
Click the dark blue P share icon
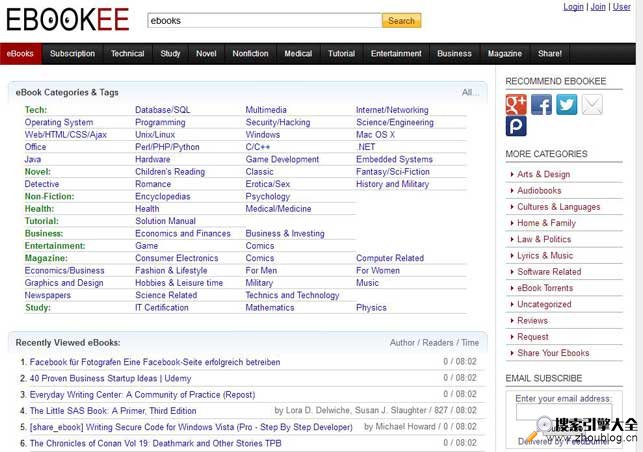click(x=516, y=127)
